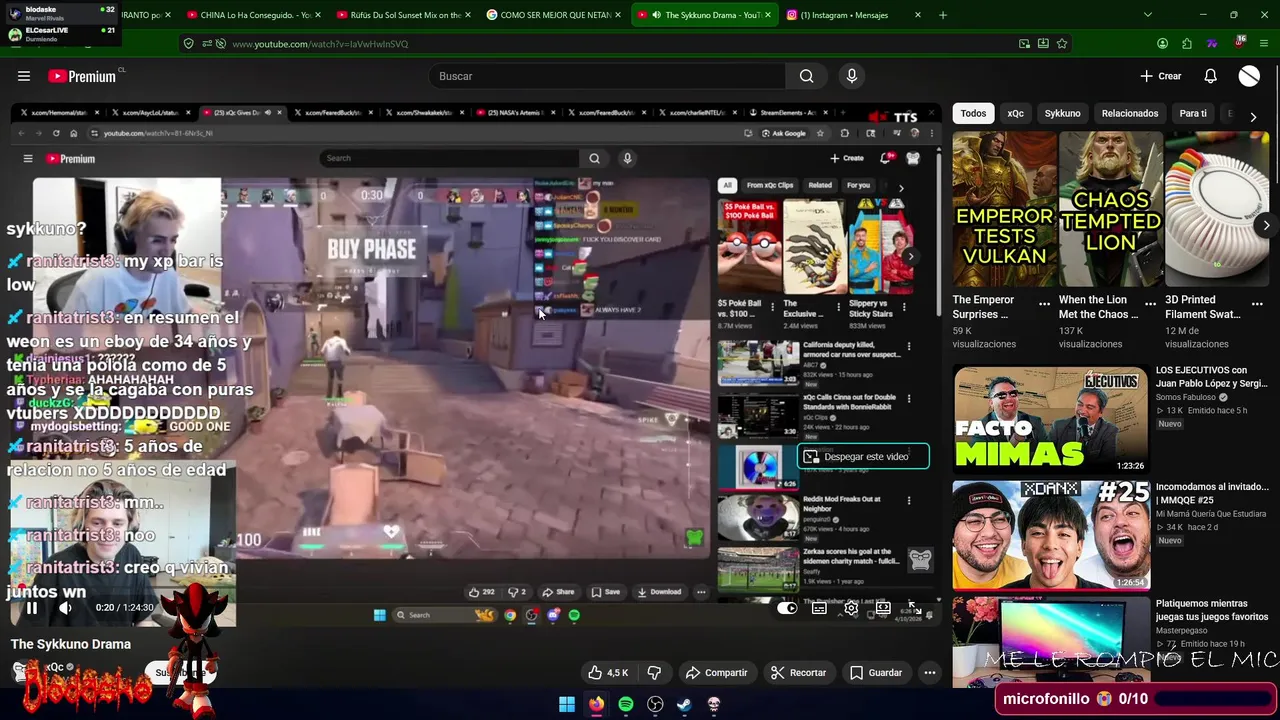The height and width of the screenshot is (720, 1280).
Task: Open Chaos Tempted Lion thumbnail
Action: click(x=1110, y=209)
